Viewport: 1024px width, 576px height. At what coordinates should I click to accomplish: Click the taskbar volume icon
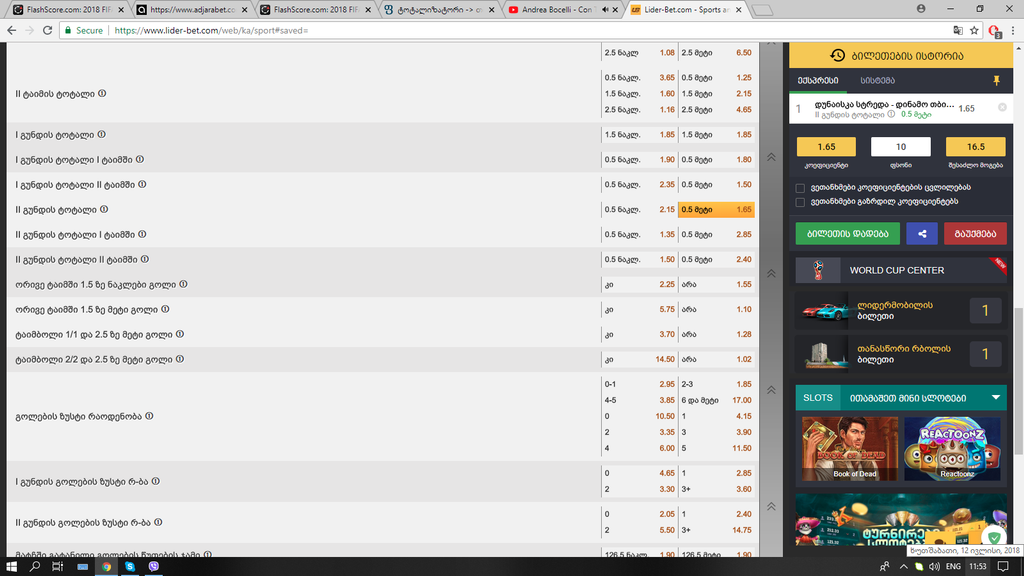935,566
